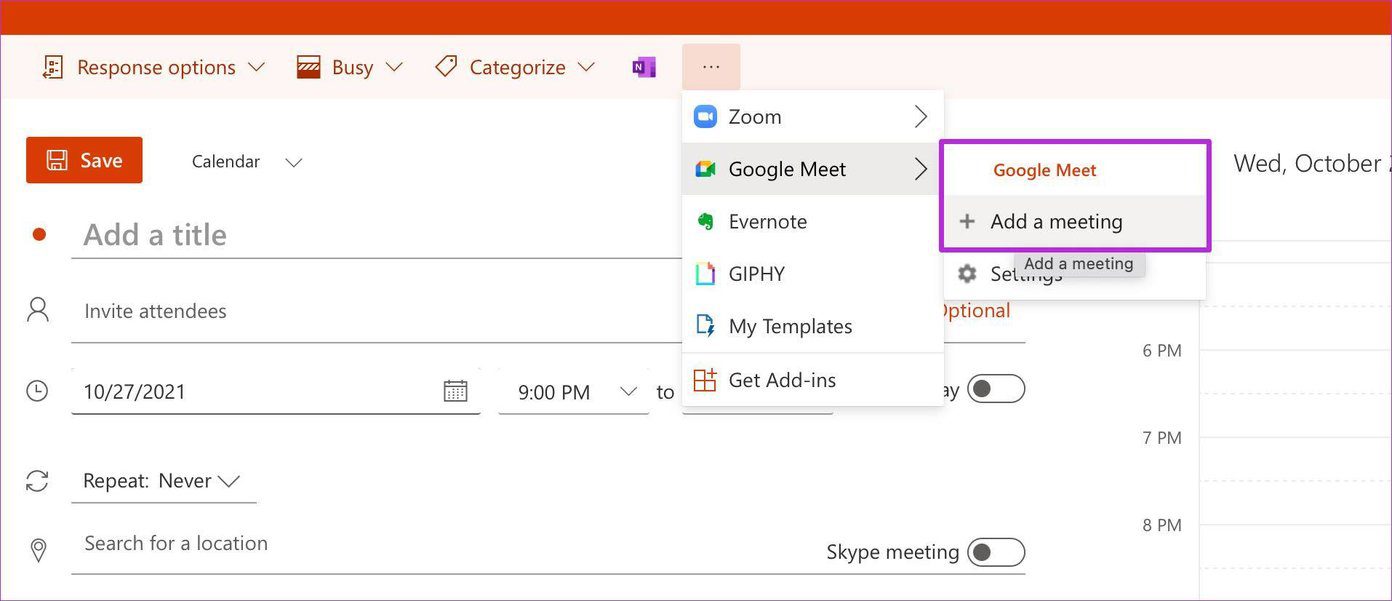The height and width of the screenshot is (601, 1392).
Task: Click the repeat arrows icon
Action: [x=37, y=481]
